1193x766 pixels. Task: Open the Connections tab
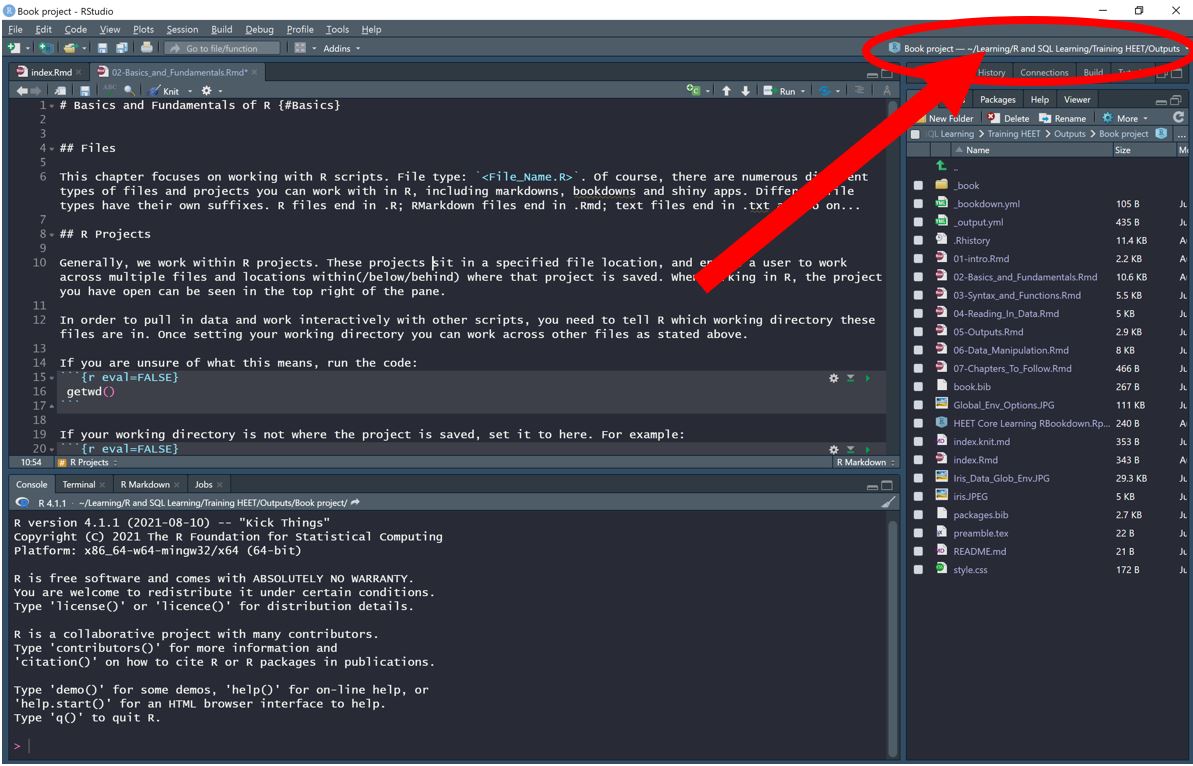tap(1044, 72)
